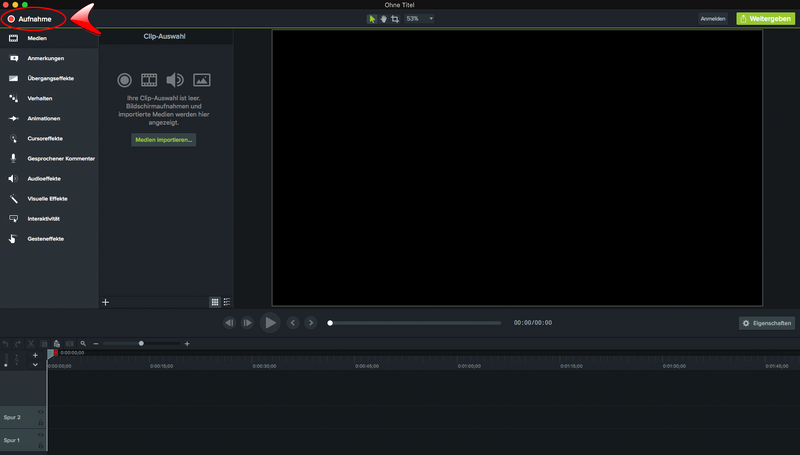Step forward one frame in the player
Viewport: 800px width, 455px height.
(247, 323)
